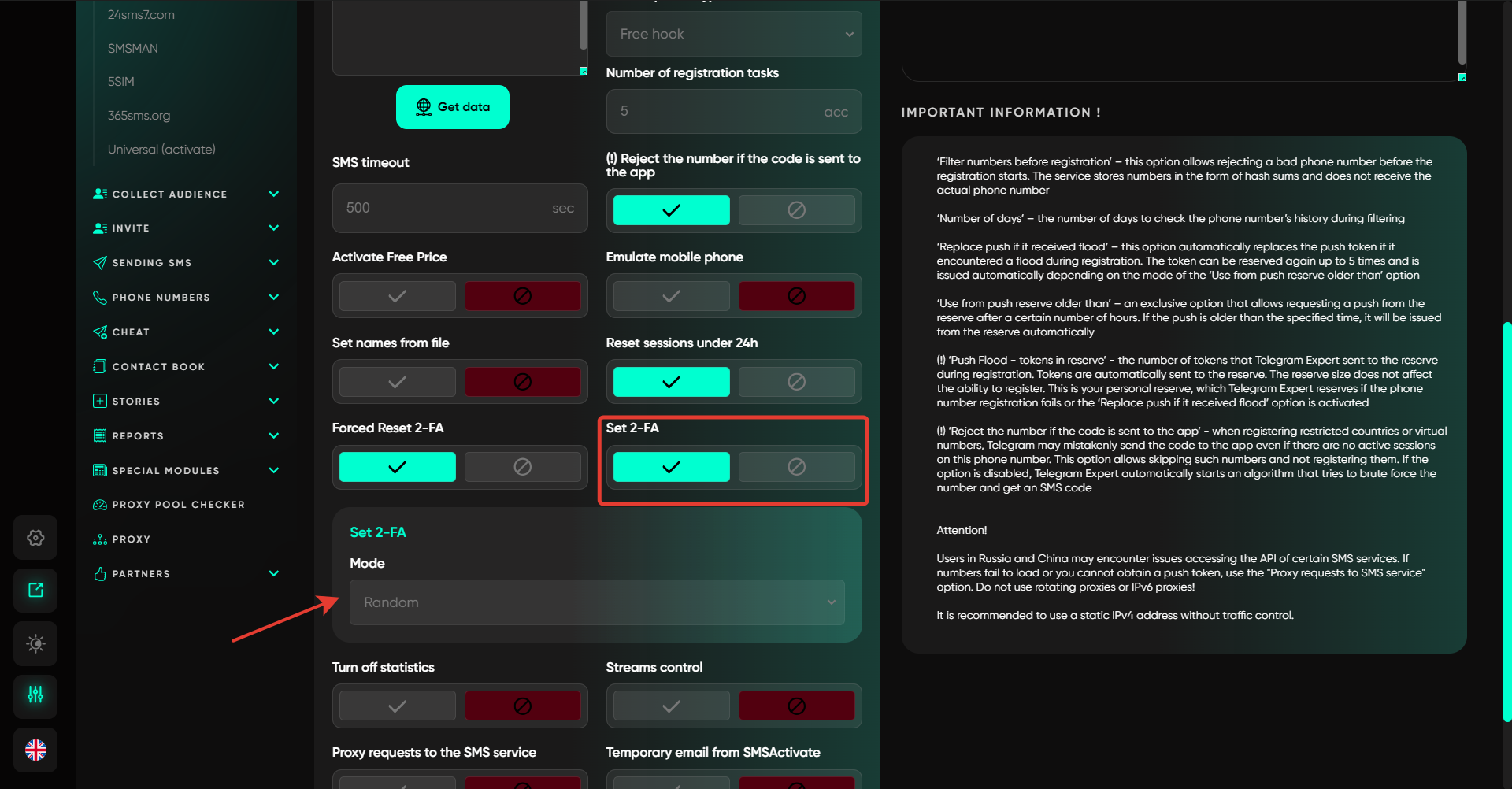The image size is (1512, 789).
Task: Open the Proxy menu item
Action: [132, 539]
